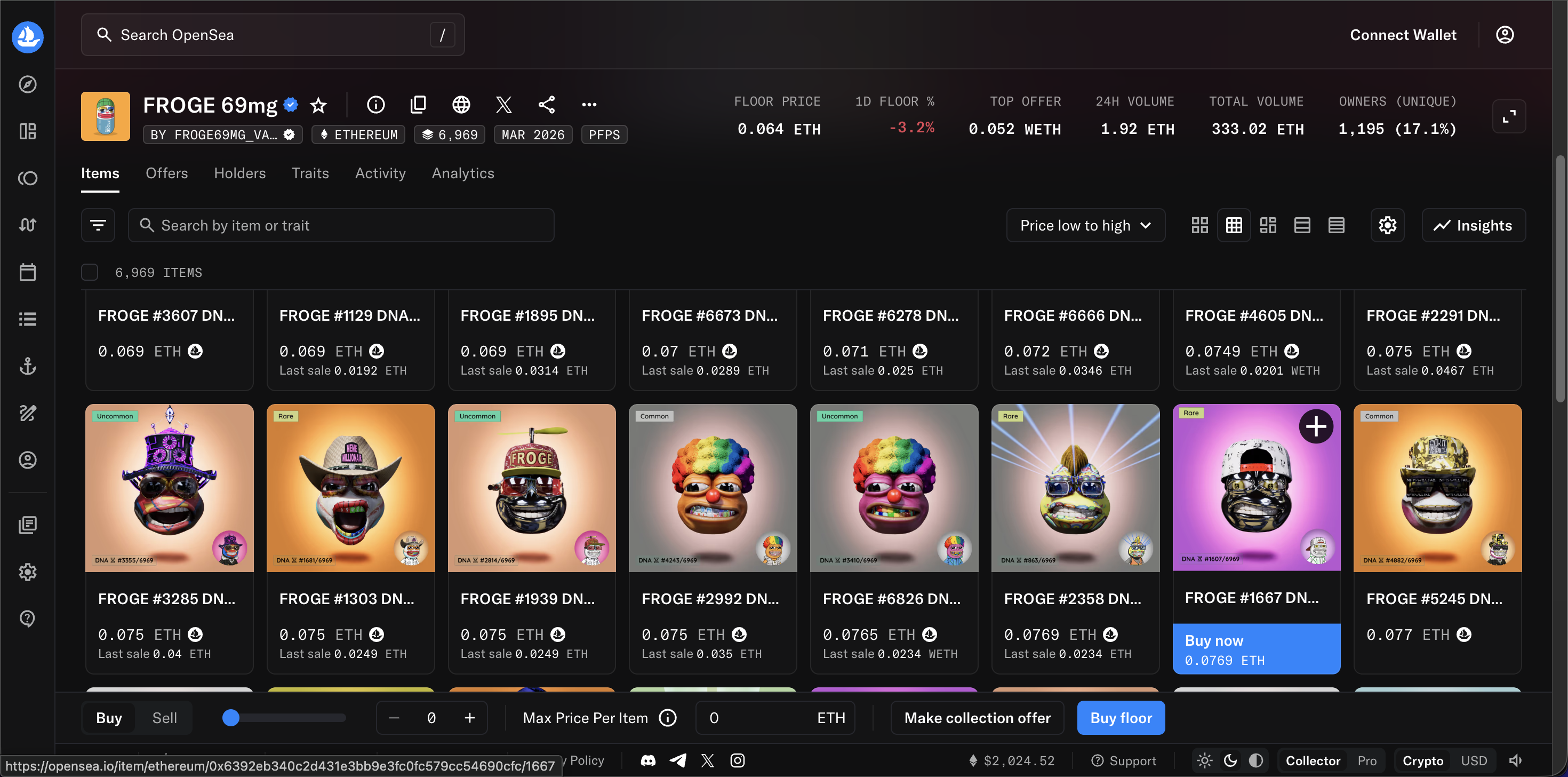
Task: Show prices in Crypto
Action: coord(1422,760)
